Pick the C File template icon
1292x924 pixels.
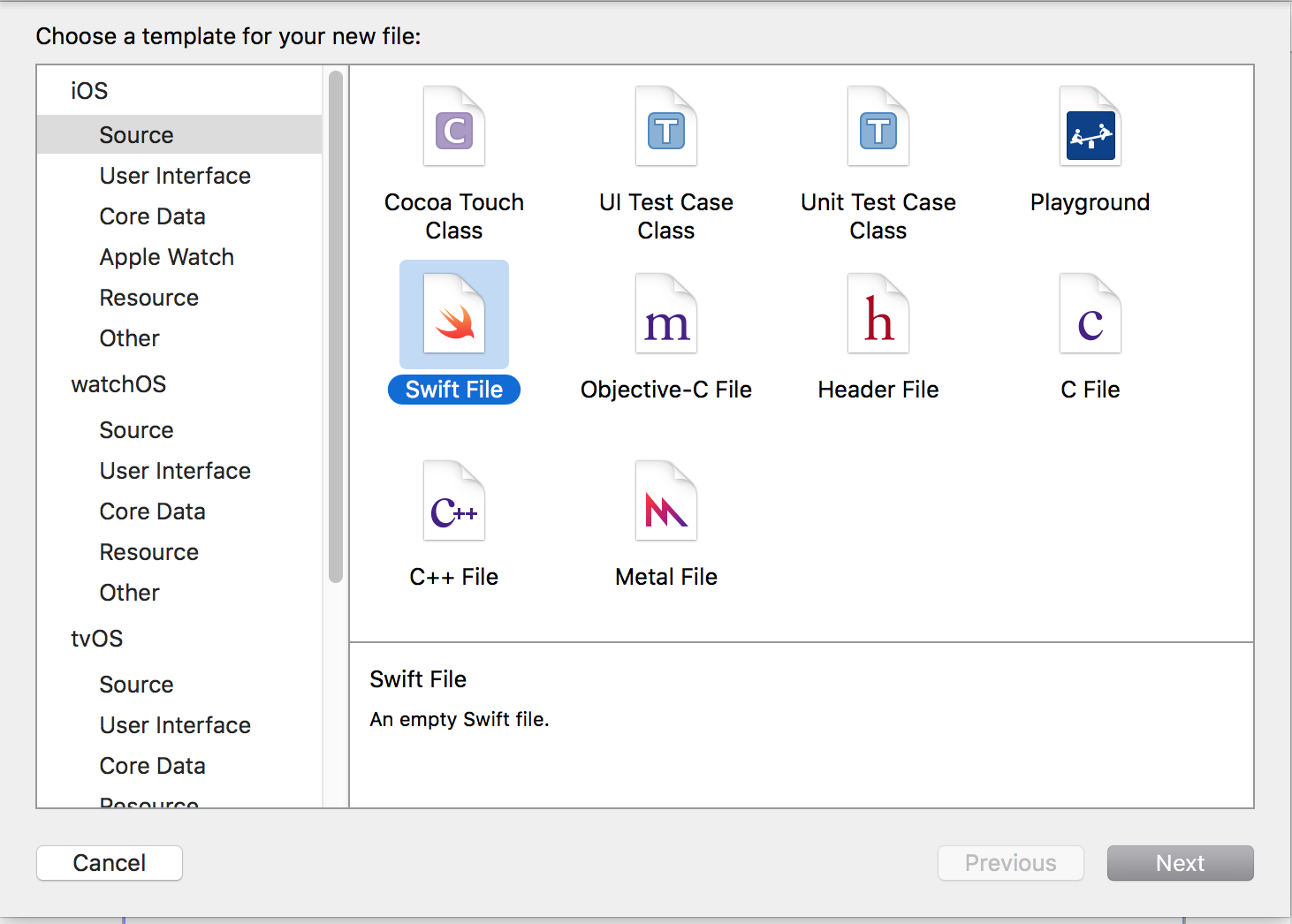1091,314
